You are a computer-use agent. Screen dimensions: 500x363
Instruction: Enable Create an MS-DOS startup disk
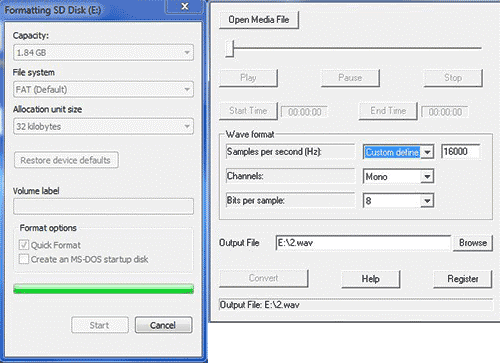click(x=24, y=259)
